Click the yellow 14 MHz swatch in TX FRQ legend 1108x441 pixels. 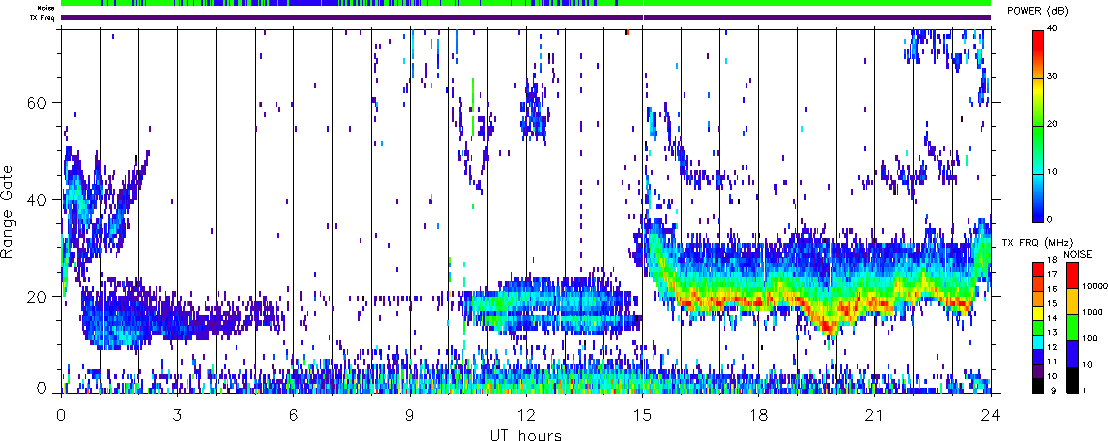click(x=1038, y=314)
